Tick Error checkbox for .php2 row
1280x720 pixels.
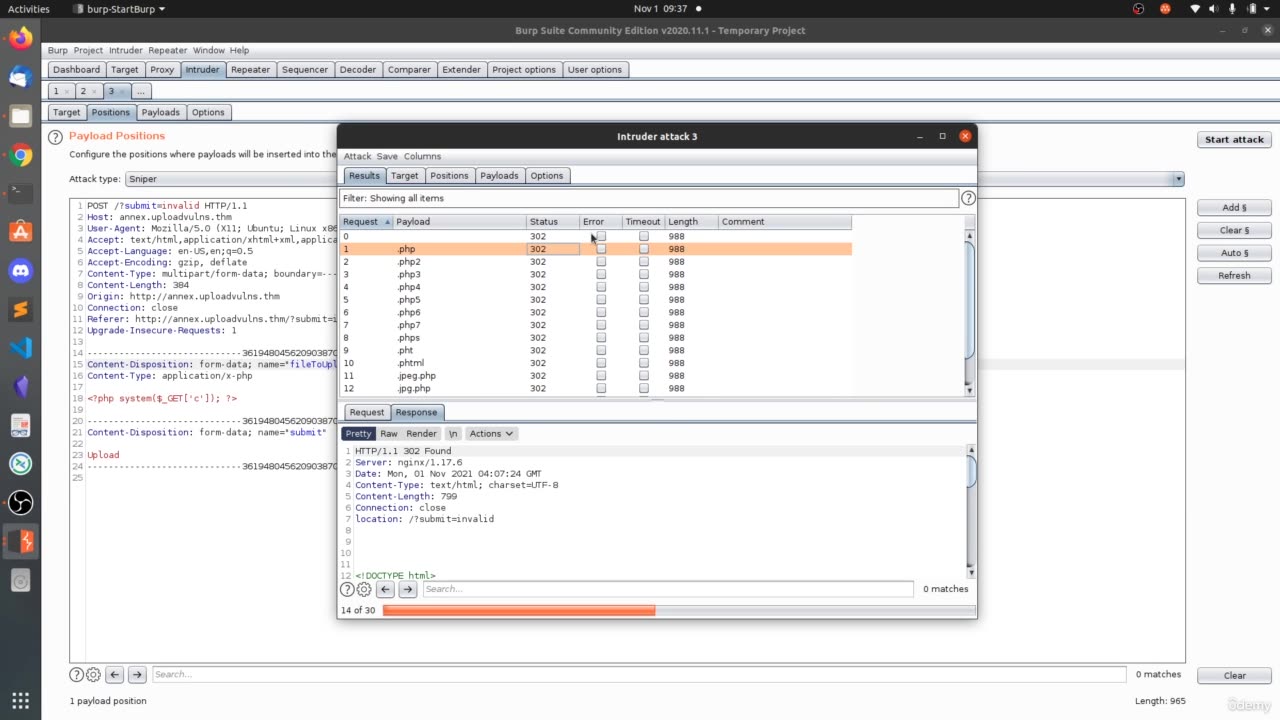(601, 261)
